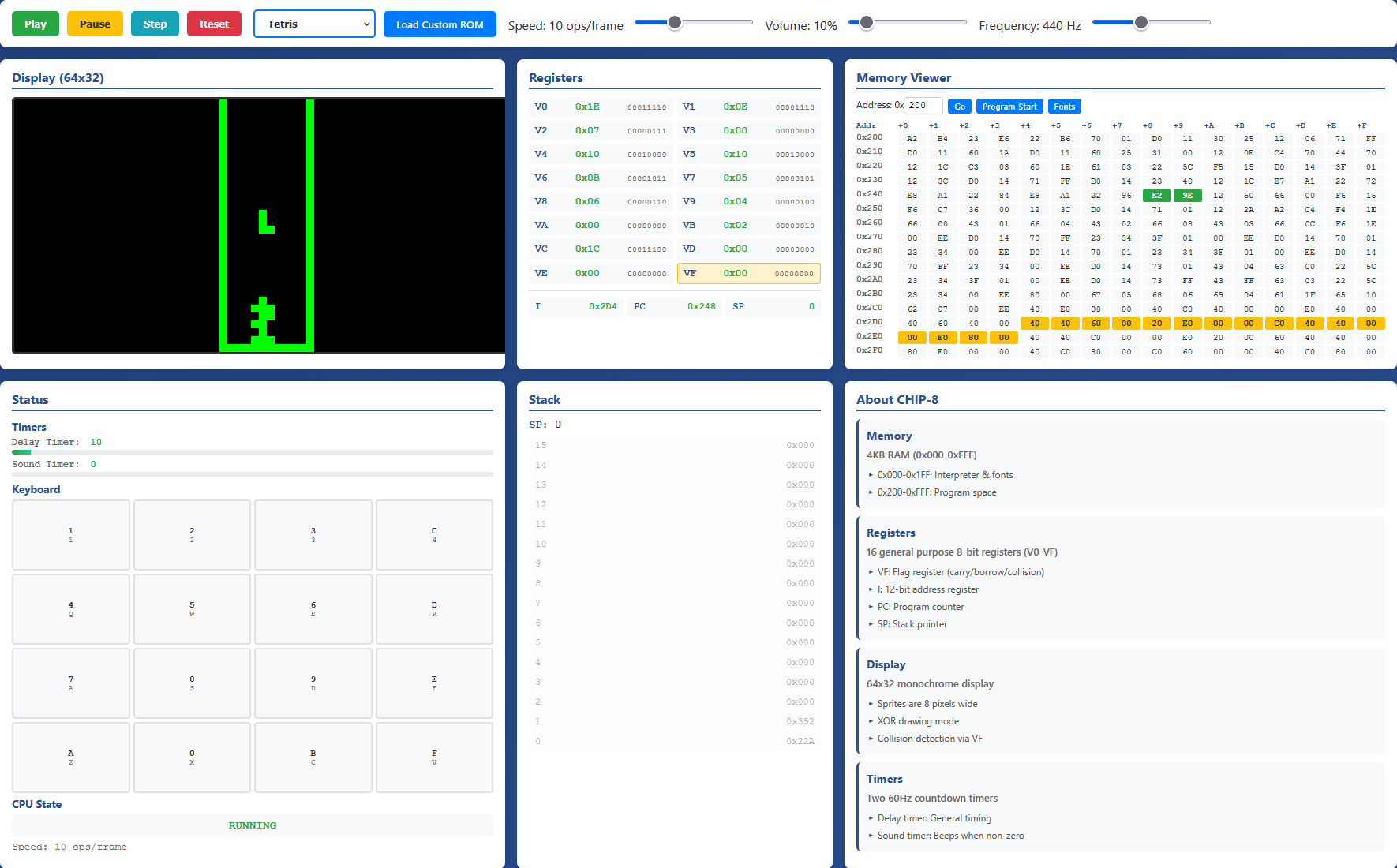
Task: Click the memory Address input field
Action: pyautogui.click(x=922, y=105)
